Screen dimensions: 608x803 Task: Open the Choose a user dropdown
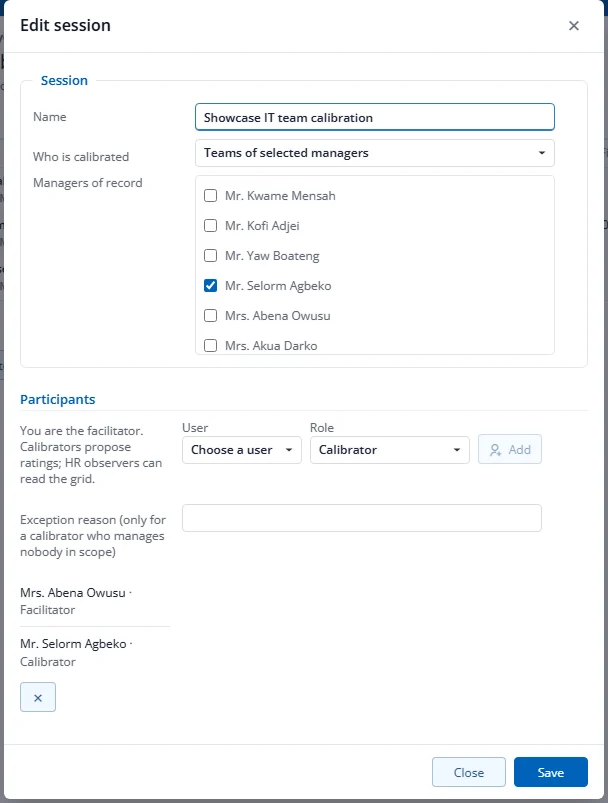[x=242, y=450]
